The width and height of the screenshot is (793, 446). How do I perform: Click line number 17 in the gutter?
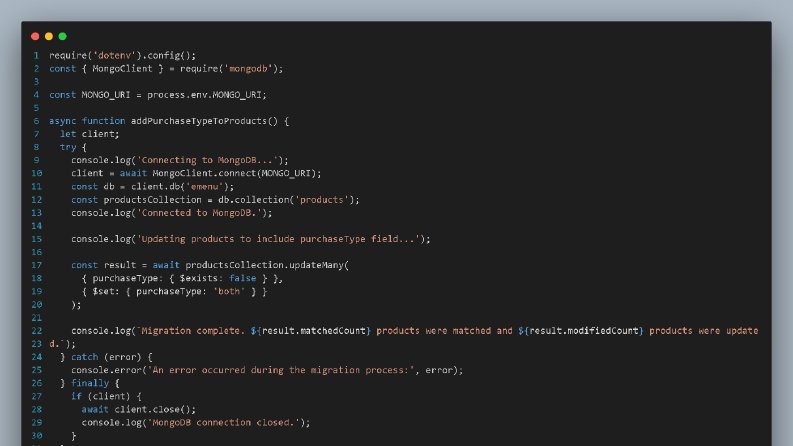pyautogui.click(x=36, y=265)
